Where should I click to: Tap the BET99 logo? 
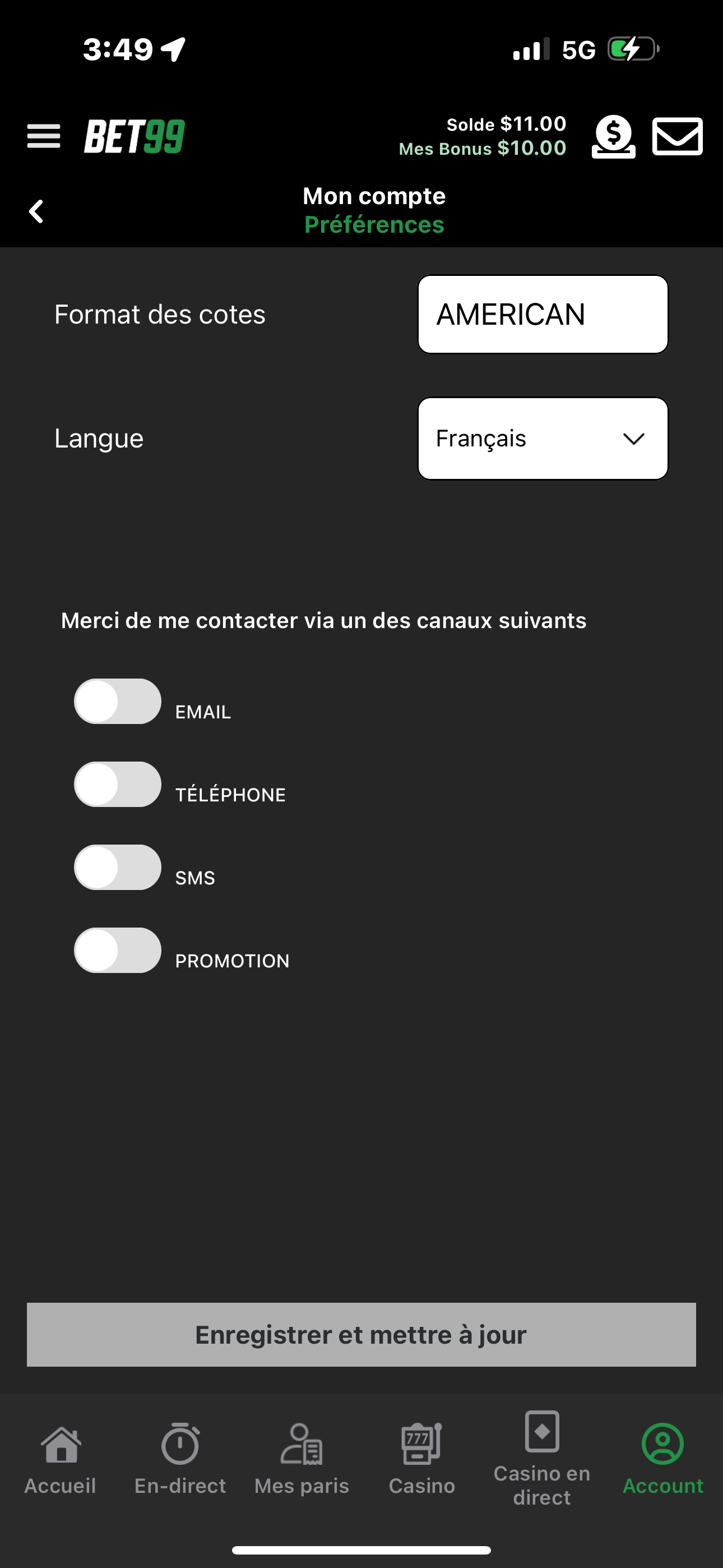point(135,136)
